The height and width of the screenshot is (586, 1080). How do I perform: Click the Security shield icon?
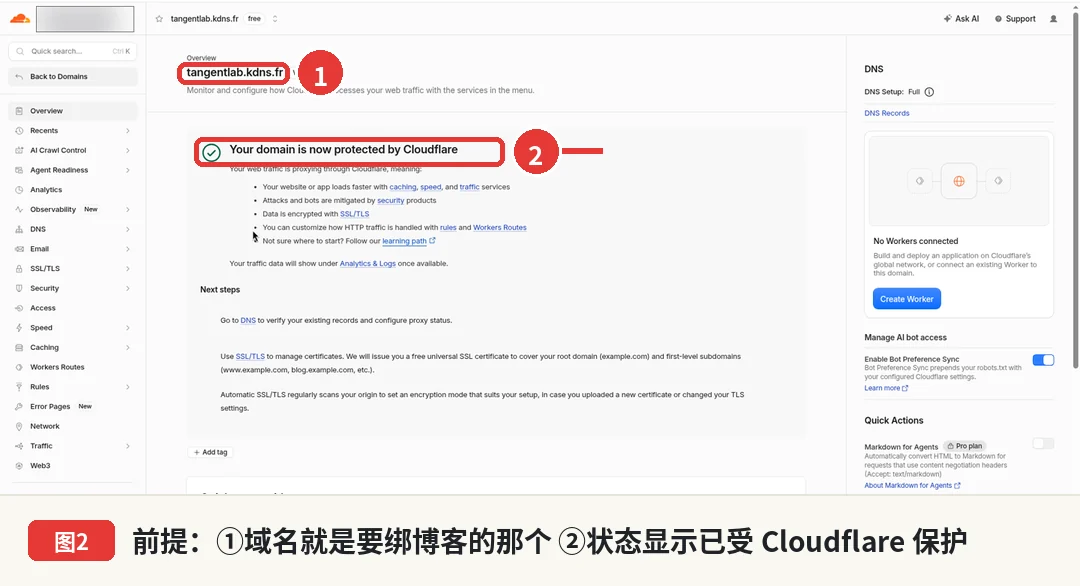pyautogui.click(x=19, y=289)
